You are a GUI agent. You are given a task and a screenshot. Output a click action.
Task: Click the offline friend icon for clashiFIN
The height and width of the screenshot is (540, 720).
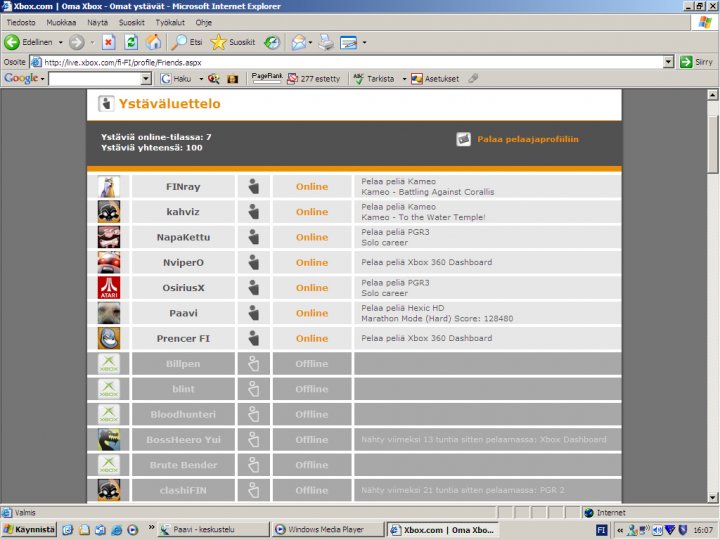coord(253,490)
